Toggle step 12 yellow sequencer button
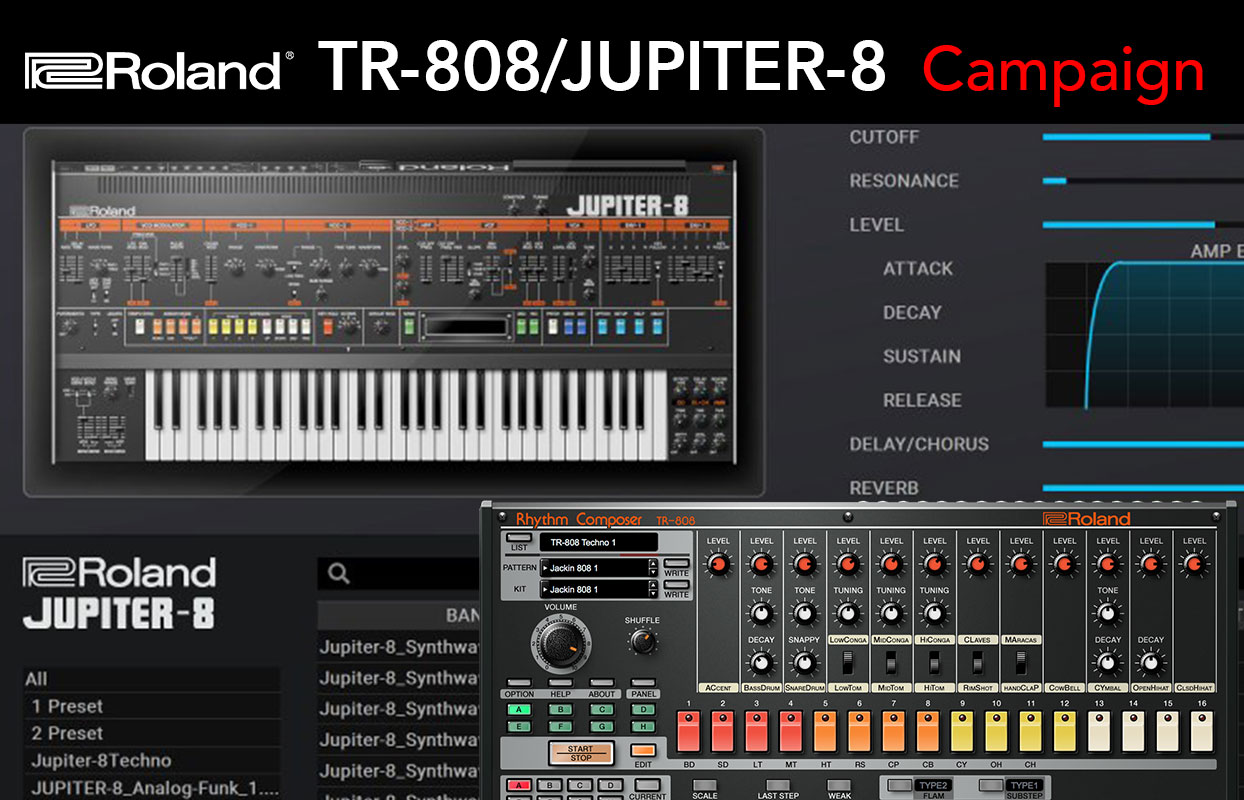Screen dimensions: 1244x800 (x=1064, y=731)
